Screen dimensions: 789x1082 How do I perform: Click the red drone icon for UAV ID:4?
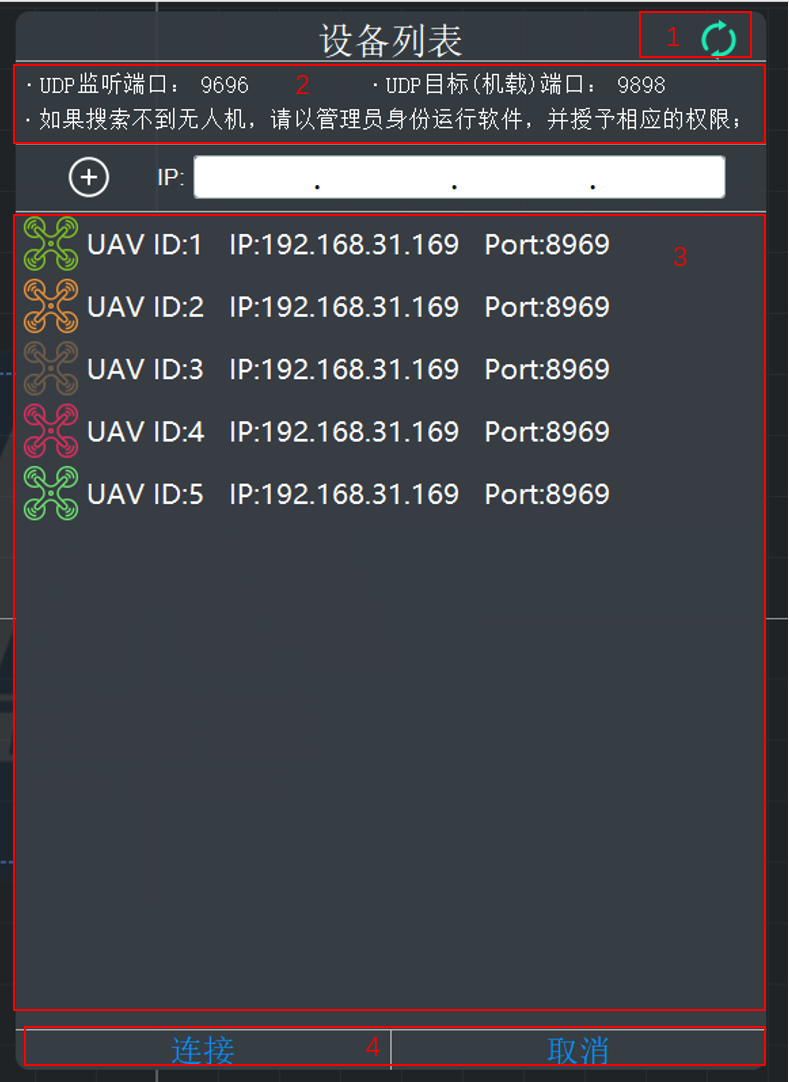point(51,431)
